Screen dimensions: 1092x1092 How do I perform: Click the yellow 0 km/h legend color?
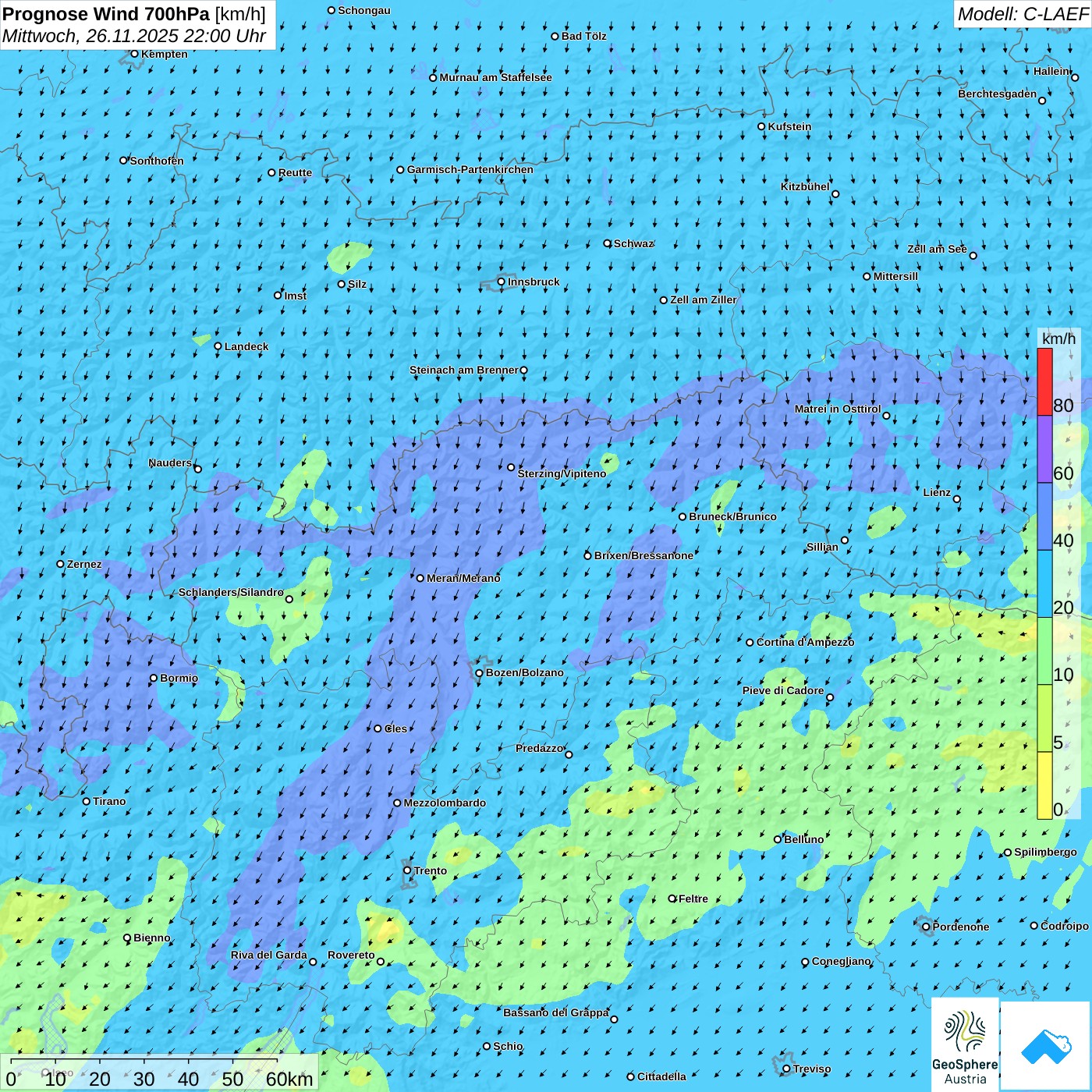point(1044,785)
